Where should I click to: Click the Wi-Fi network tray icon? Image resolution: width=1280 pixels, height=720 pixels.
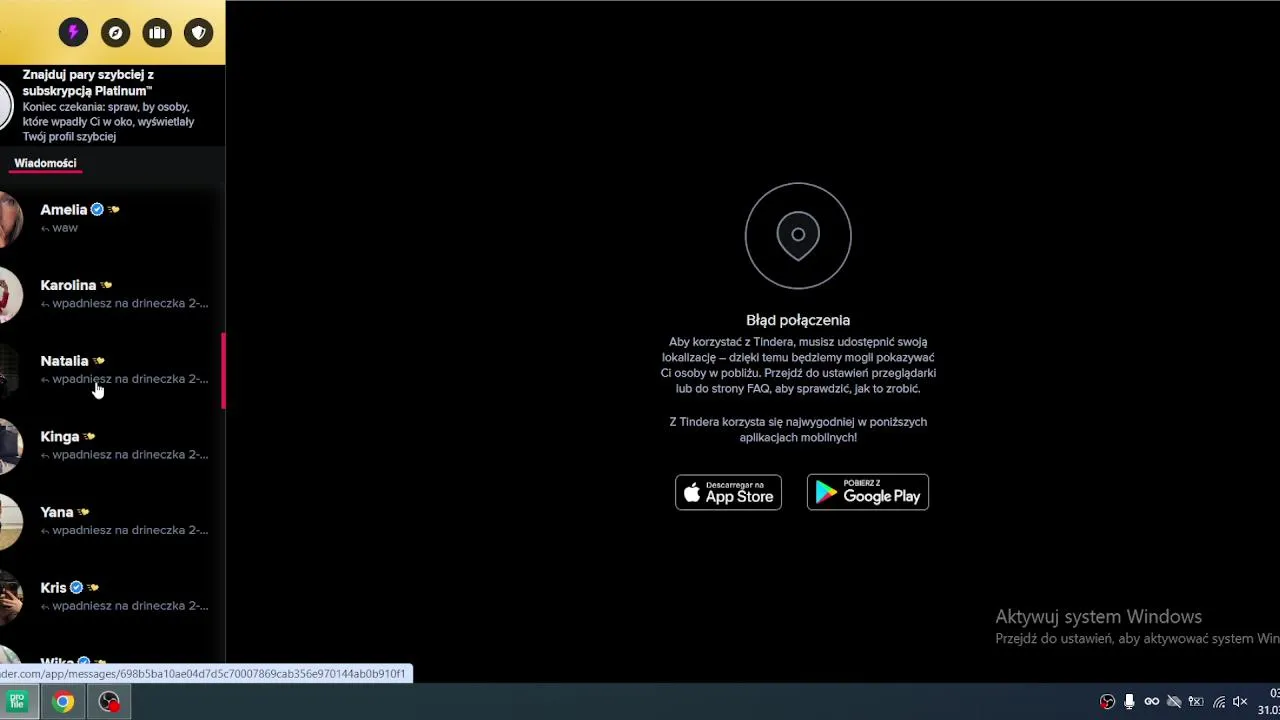coord(1218,702)
